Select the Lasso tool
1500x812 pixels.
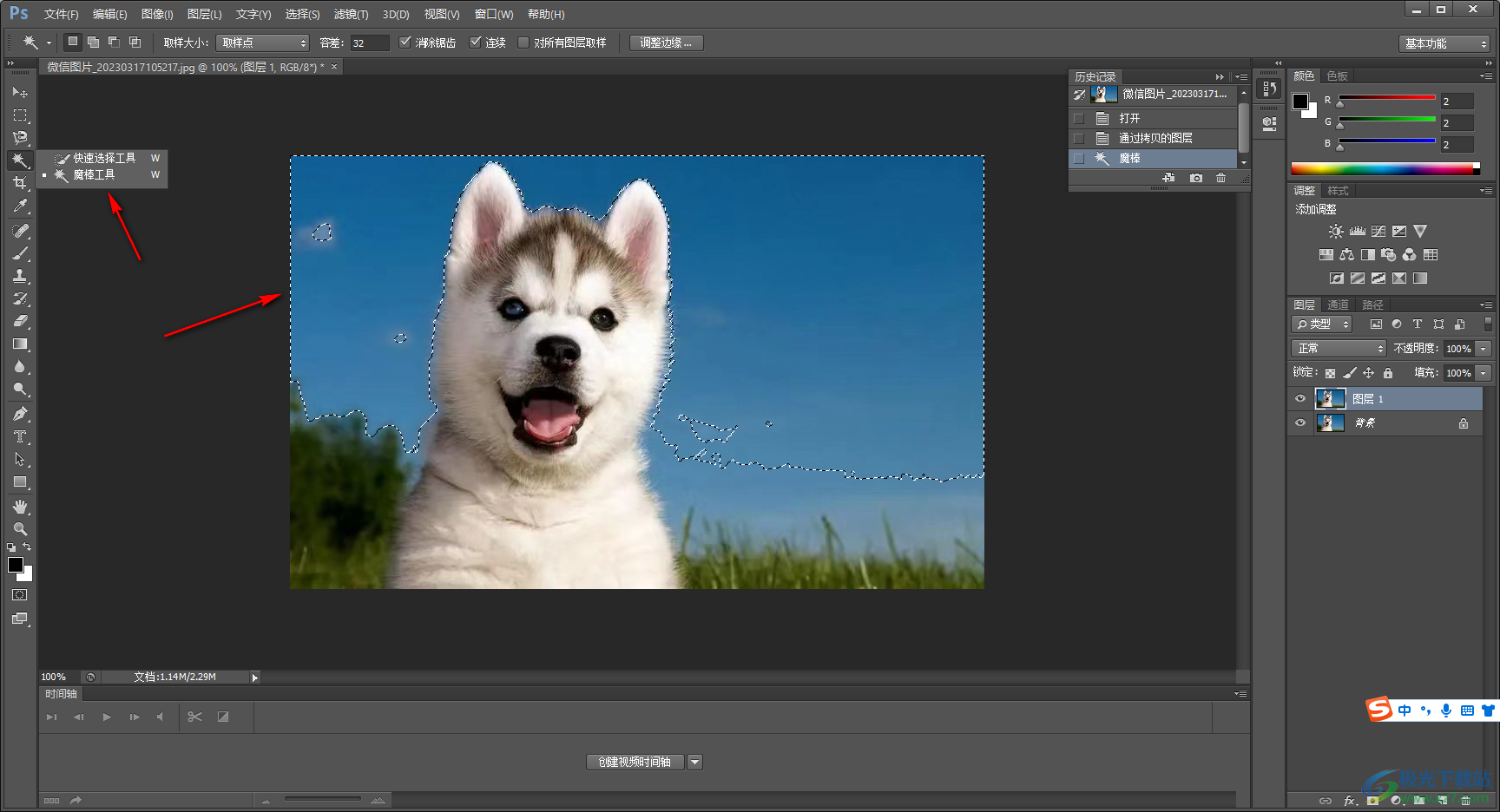point(19,138)
